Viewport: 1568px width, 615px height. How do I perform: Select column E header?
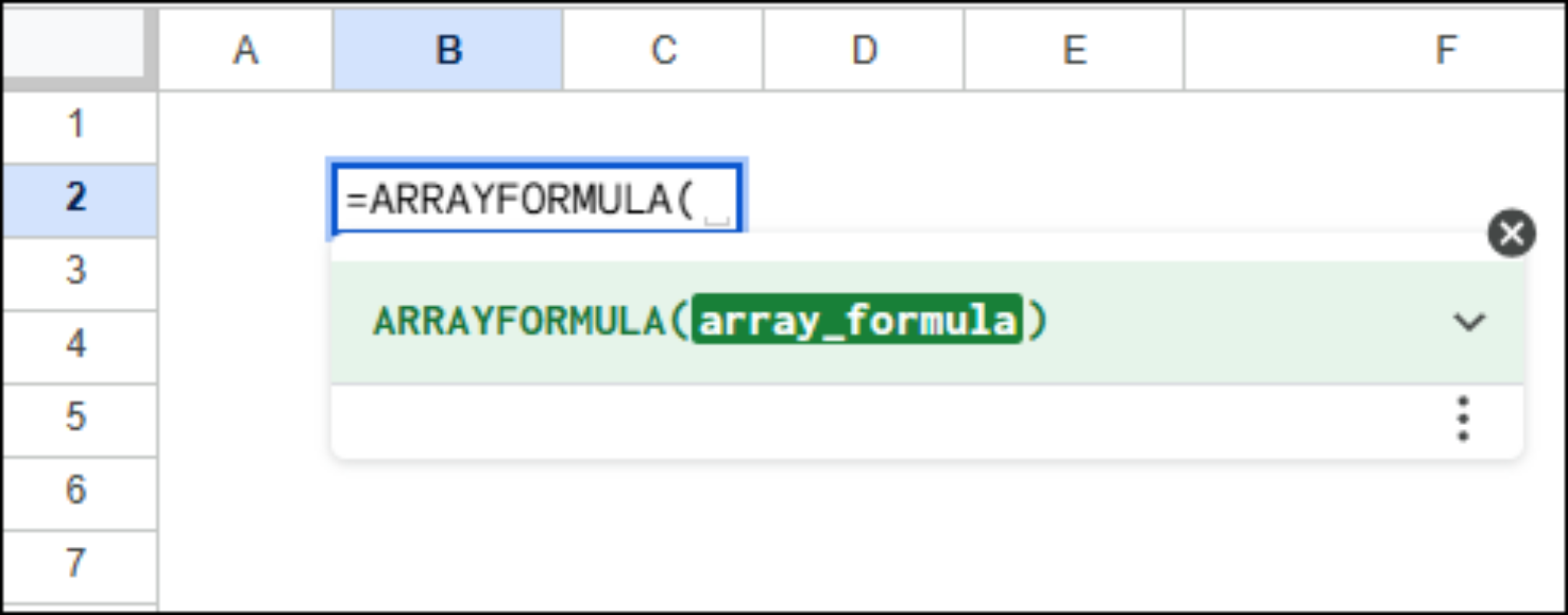pyautogui.click(x=1073, y=51)
